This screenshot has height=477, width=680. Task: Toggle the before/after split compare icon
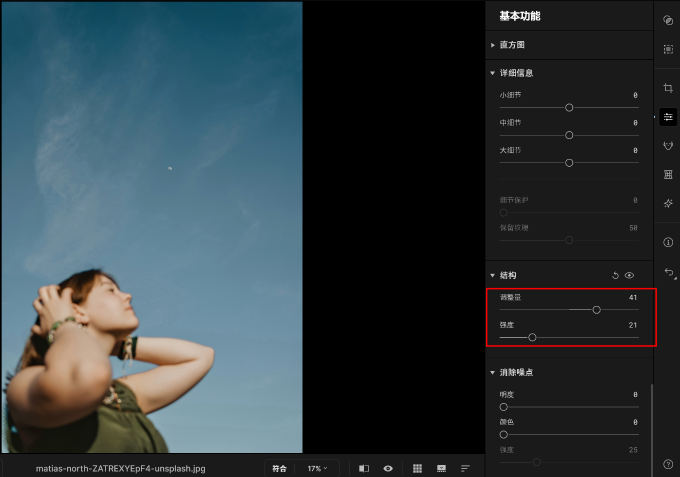point(364,468)
